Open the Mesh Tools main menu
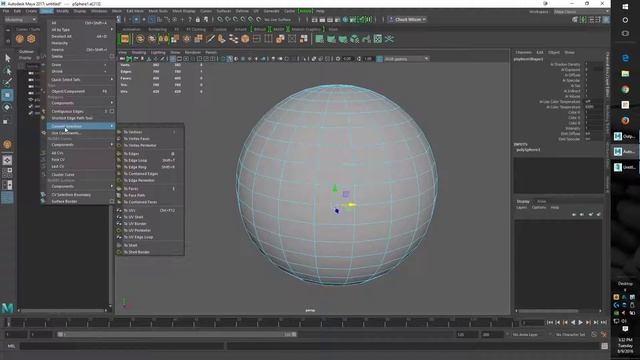Image resolution: width=640 pixels, height=360 pixels. [x=158, y=11]
